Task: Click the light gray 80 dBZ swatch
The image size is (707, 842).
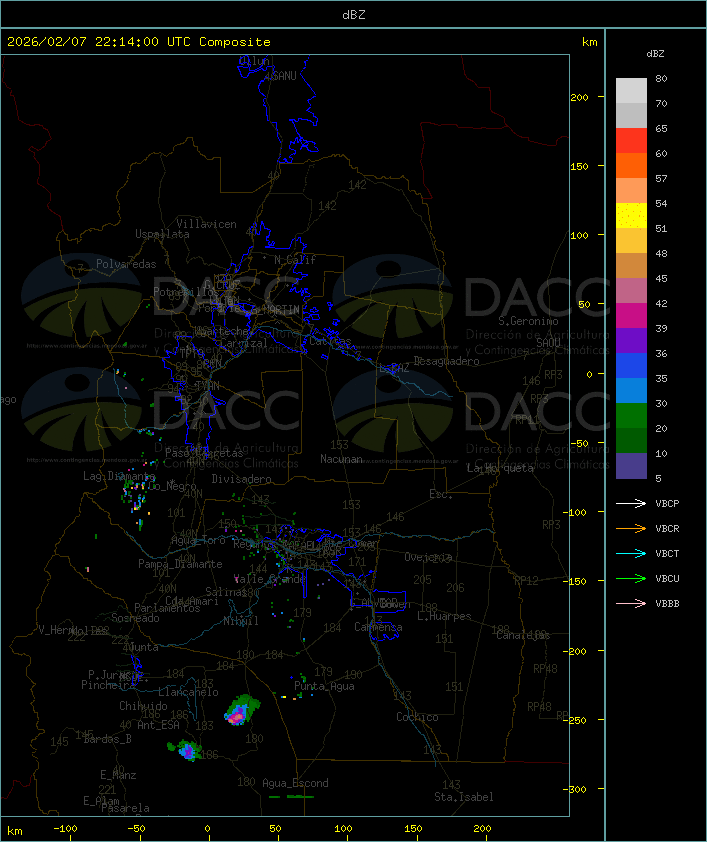Action: 631,91
